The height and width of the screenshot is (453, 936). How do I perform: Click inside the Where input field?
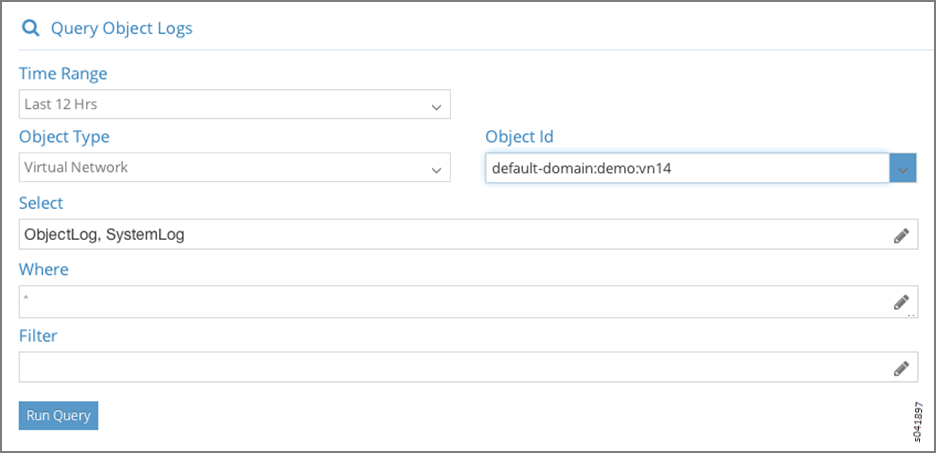(450, 301)
